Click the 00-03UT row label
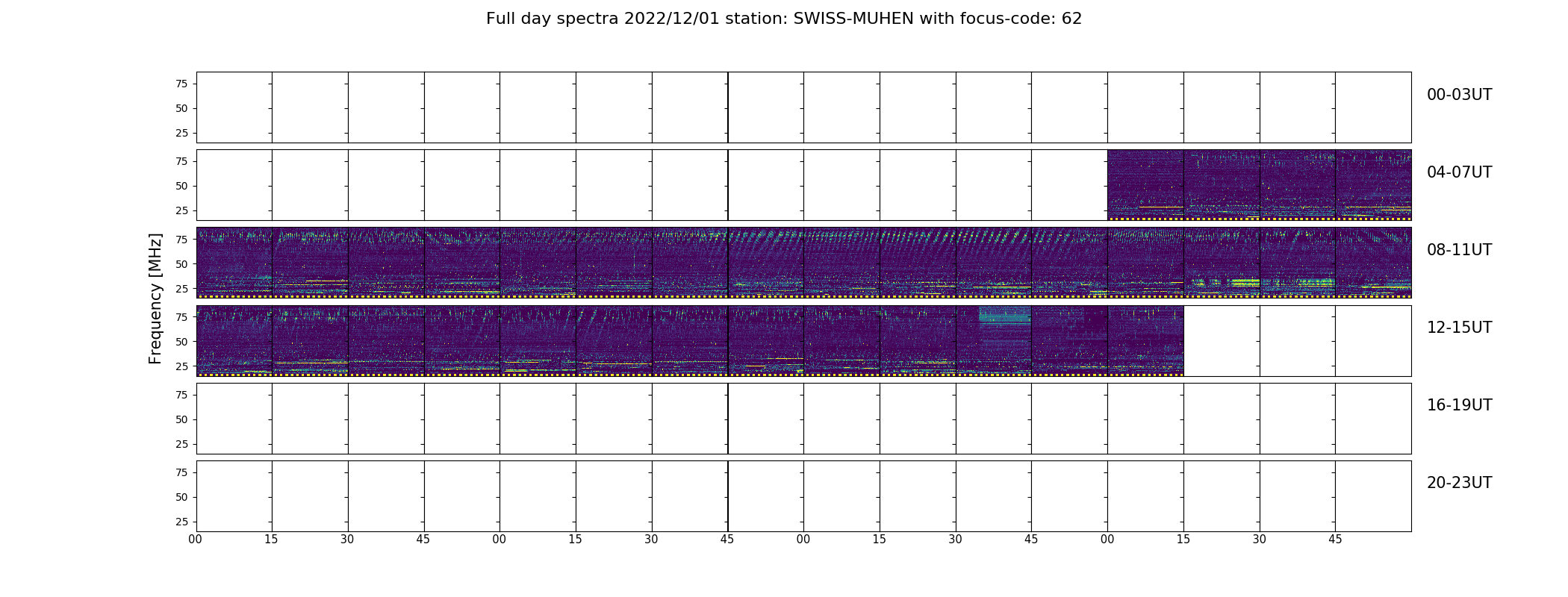 tap(1459, 95)
